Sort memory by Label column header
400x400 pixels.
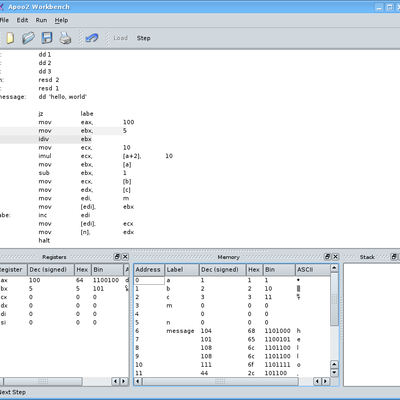tap(182, 269)
